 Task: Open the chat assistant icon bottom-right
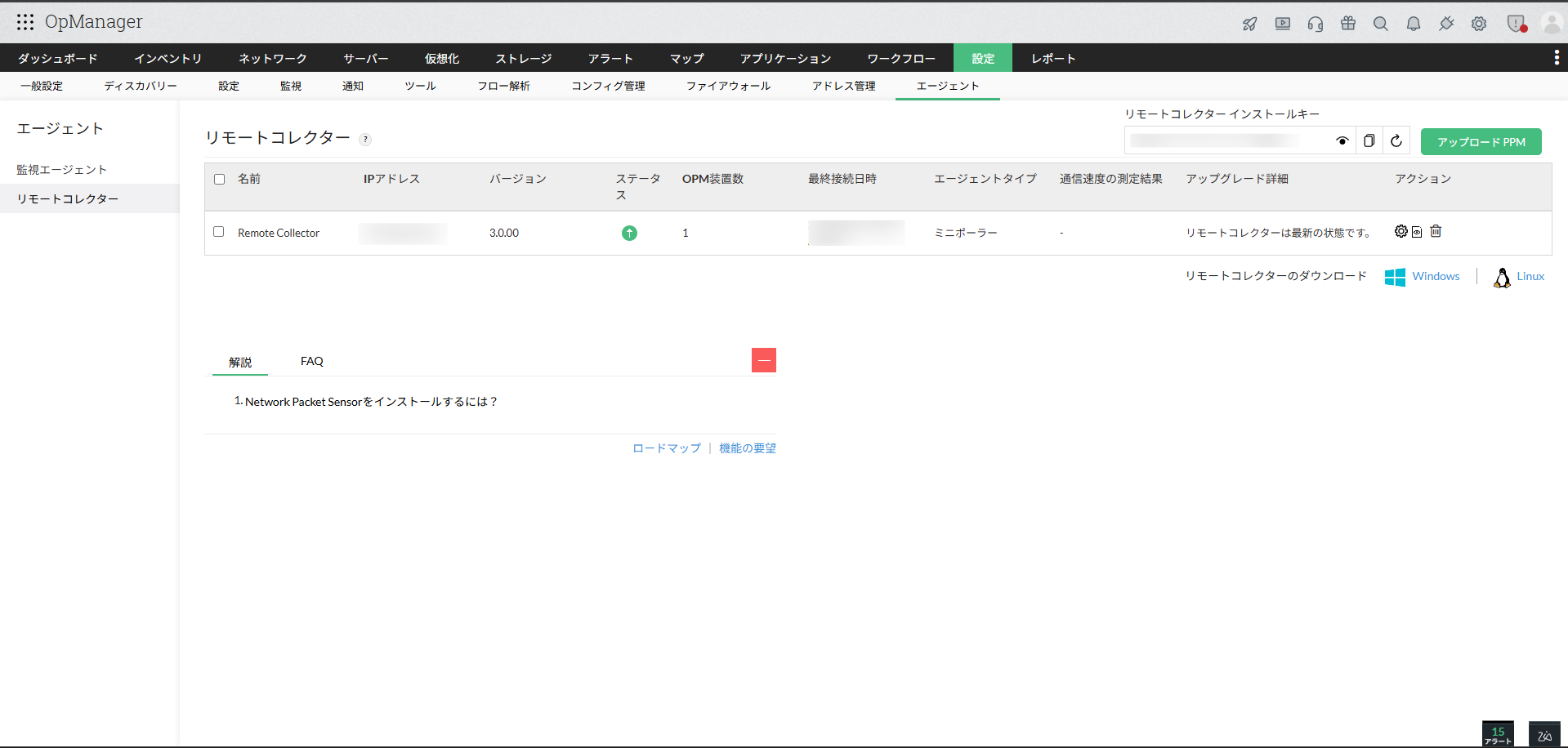pyautogui.click(x=1544, y=734)
